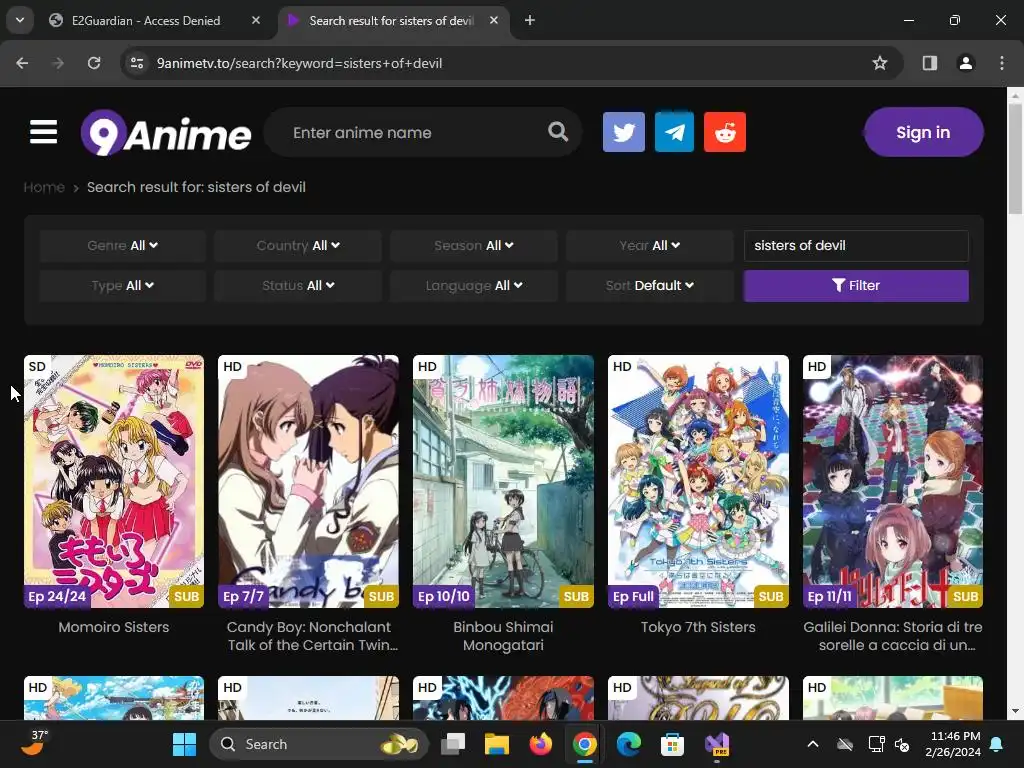
Task: Expand the Sort Default dropdown
Action: [650, 285]
